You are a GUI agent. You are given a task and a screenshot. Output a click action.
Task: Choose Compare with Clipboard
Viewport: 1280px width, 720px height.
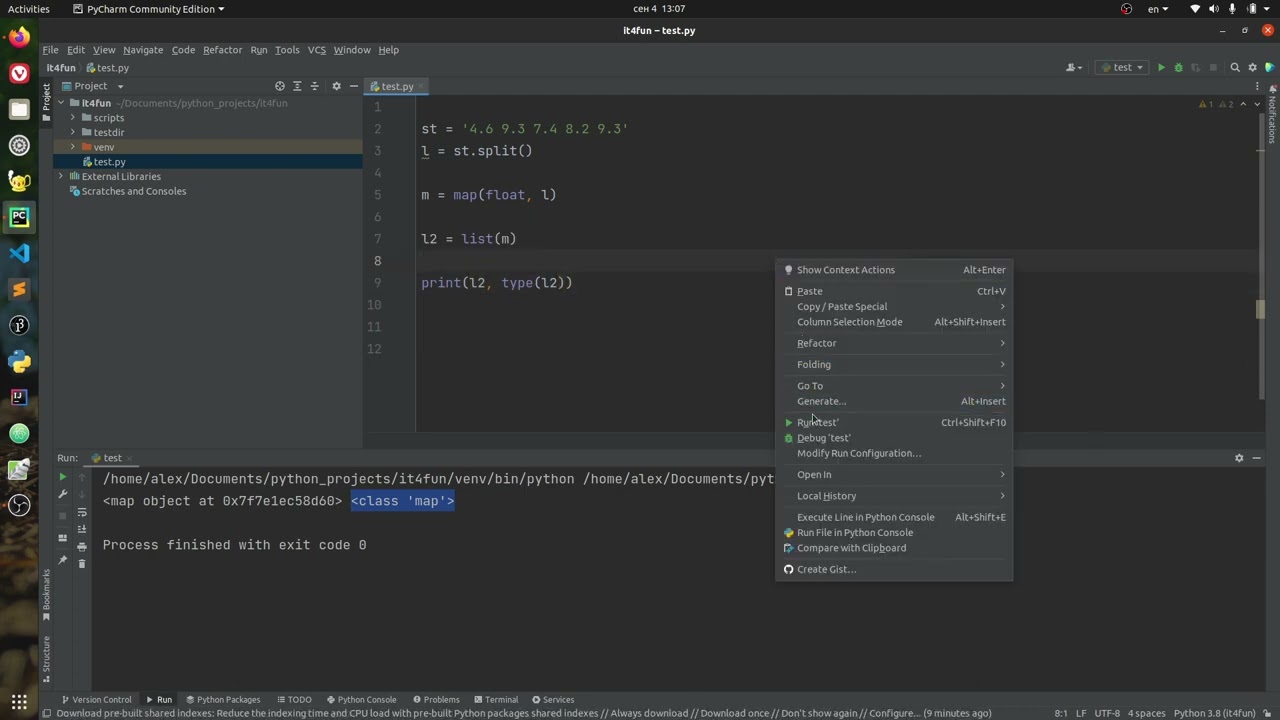tap(894, 548)
